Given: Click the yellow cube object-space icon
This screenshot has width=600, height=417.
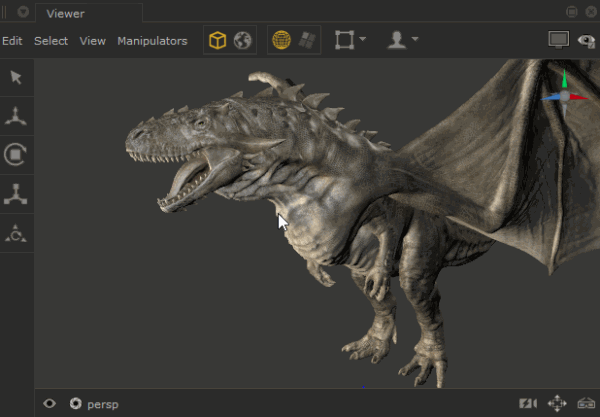Looking at the screenshot, I should 217,41.
